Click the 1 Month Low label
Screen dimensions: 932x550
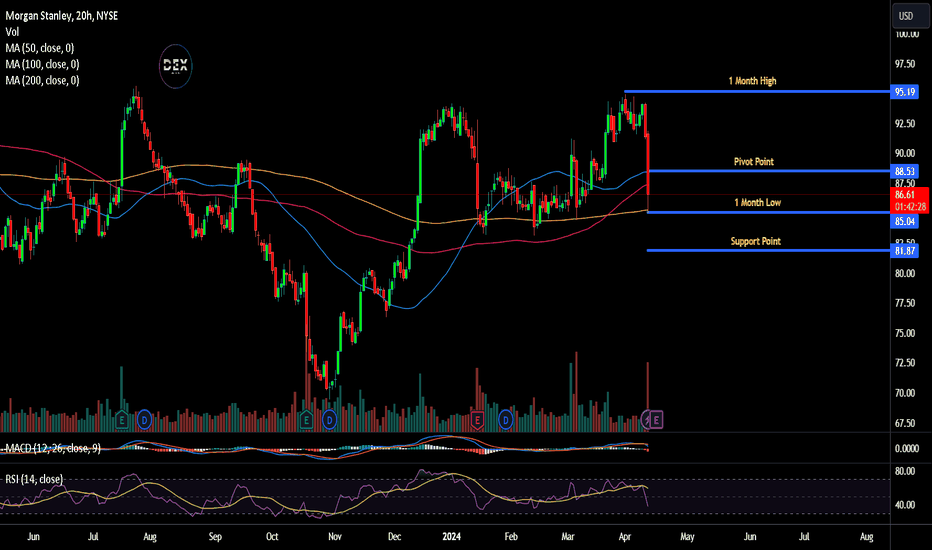pyautogui.click(x=757, y=203)
